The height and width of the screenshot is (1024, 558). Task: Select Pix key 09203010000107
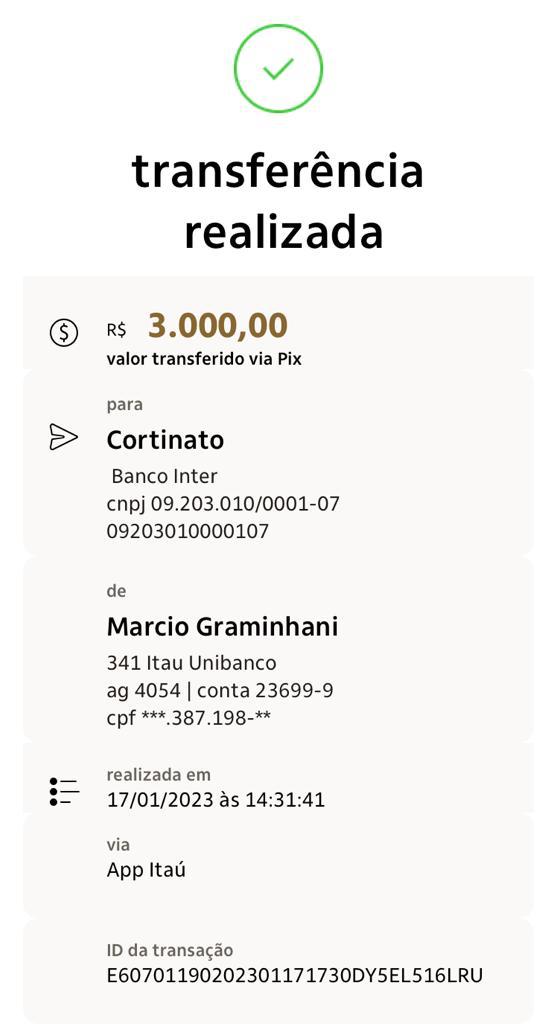(x=188, y=532)
